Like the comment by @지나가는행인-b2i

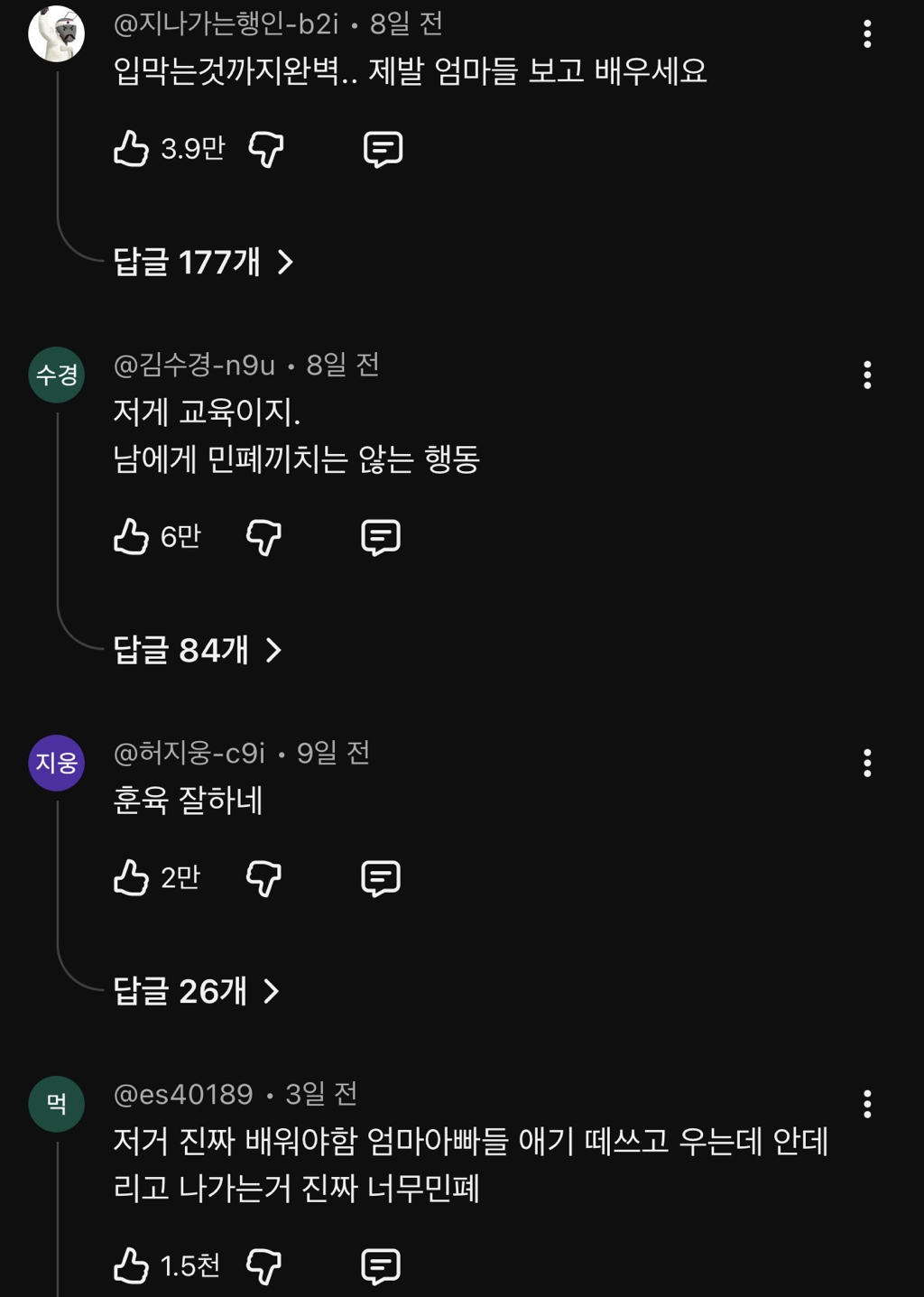(131, 149)
